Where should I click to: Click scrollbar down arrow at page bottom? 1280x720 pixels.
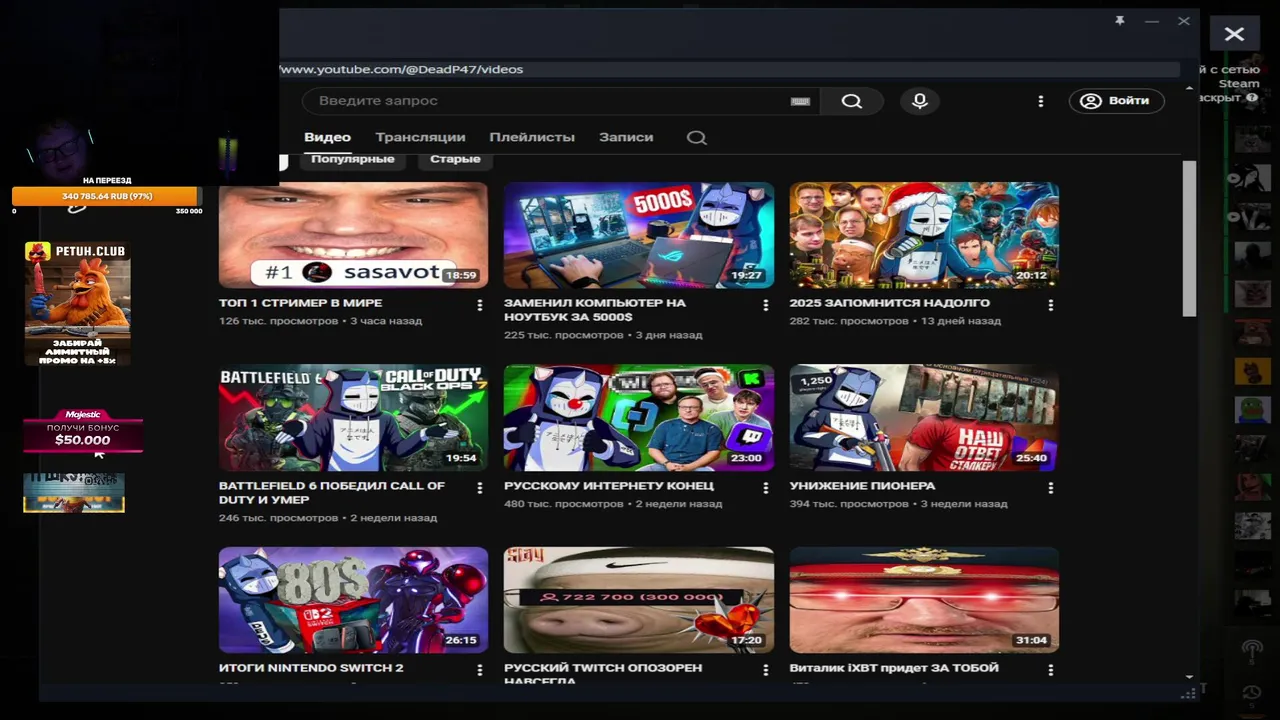[x=1189, y=677]
